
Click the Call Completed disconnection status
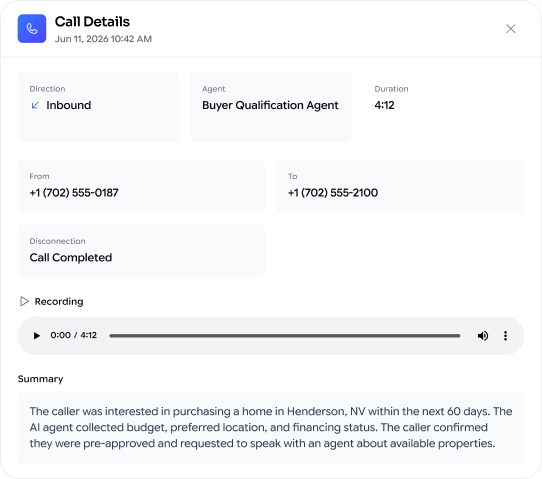71,257
